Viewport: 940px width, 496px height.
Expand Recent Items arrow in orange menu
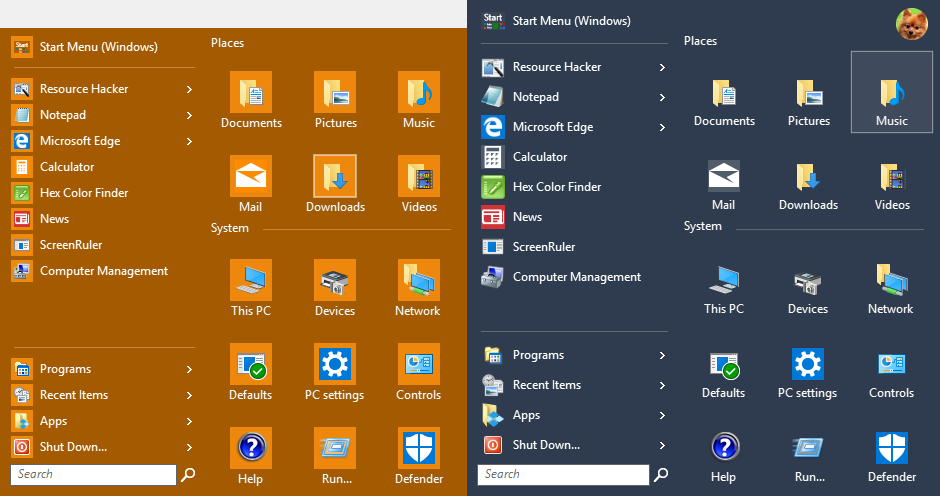(189, 395)
